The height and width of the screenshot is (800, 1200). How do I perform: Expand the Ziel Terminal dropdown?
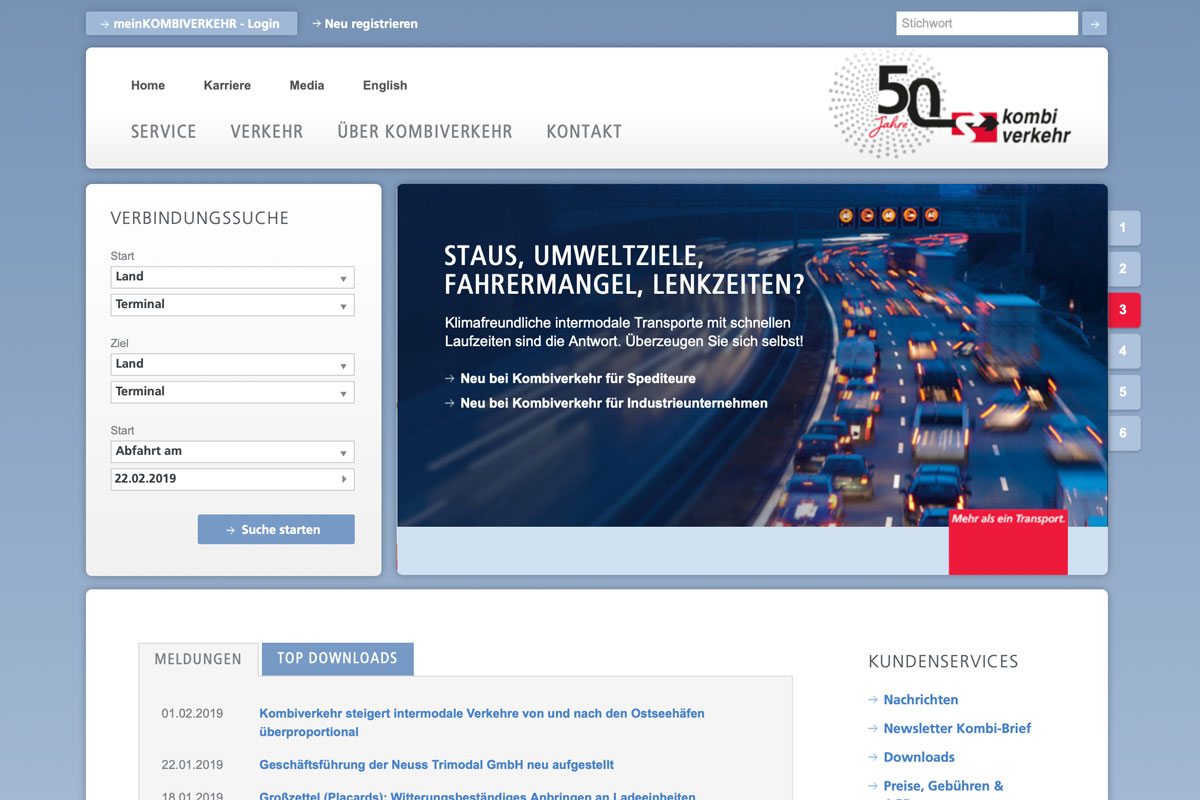232,392
